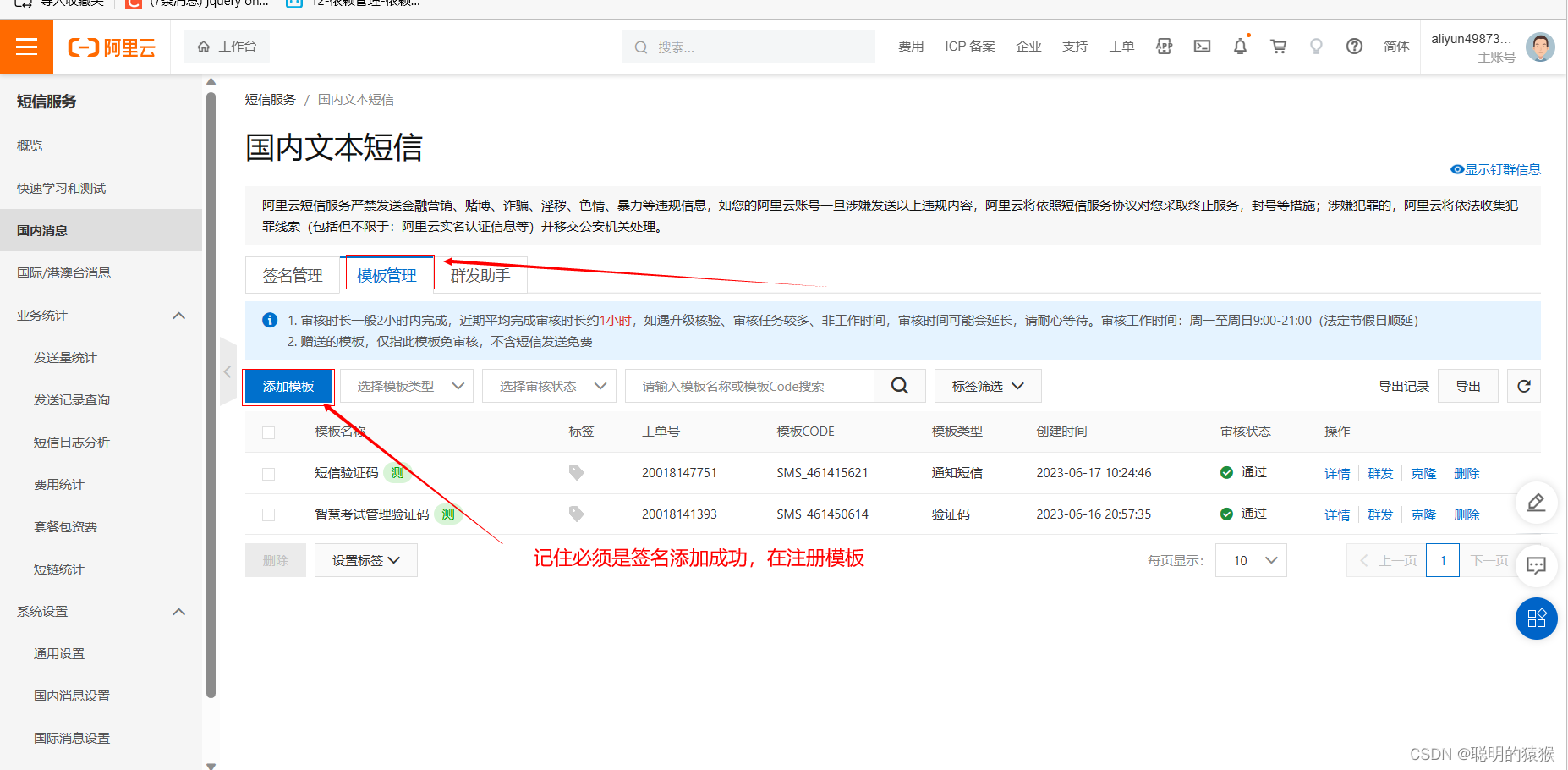Click the magnifier search button
Image resolution: width=1568 pixels, height=770 pixels.
pyautogui.click(x=900, y=386)
